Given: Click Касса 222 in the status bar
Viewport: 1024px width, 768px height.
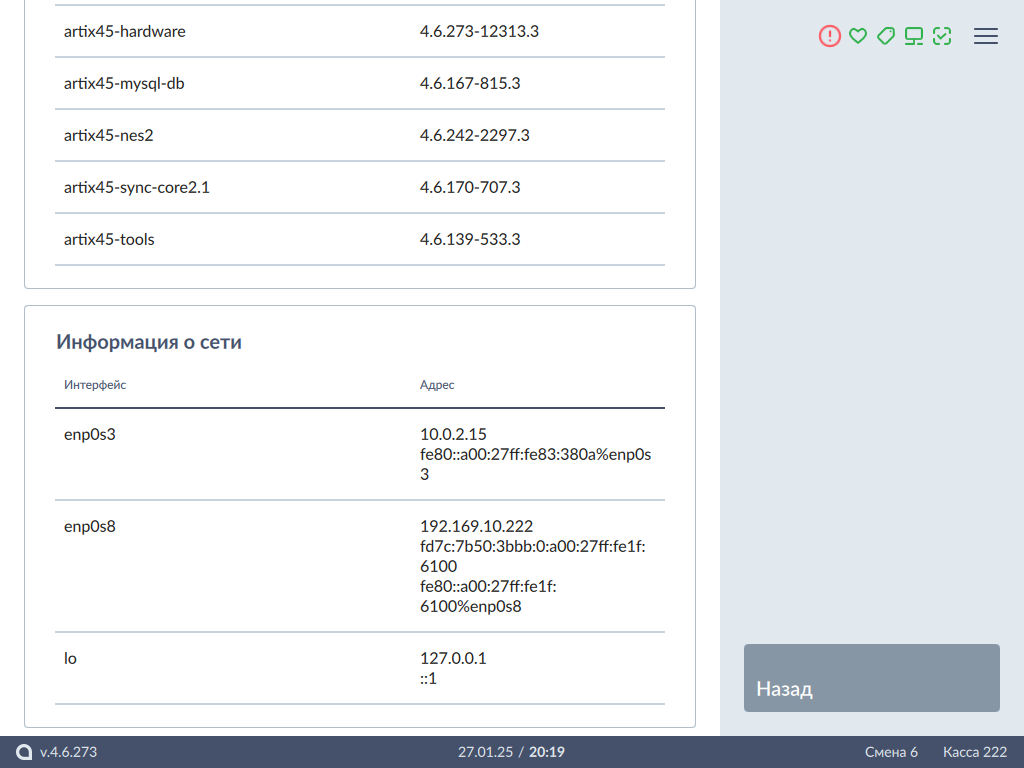Looking at the screenshot, I should pos(975,752).
